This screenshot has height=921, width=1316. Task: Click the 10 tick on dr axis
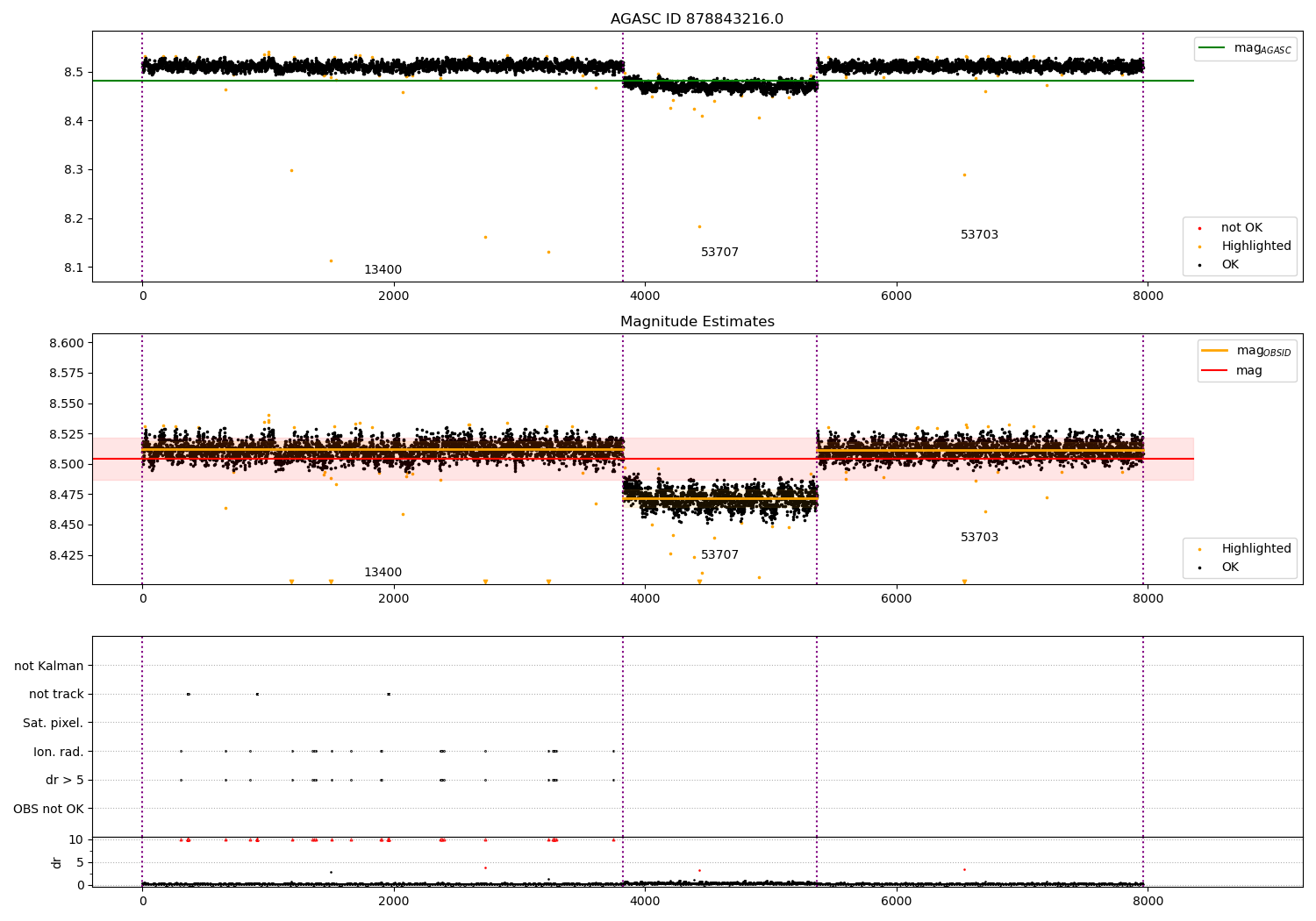[x=76, y=839]
